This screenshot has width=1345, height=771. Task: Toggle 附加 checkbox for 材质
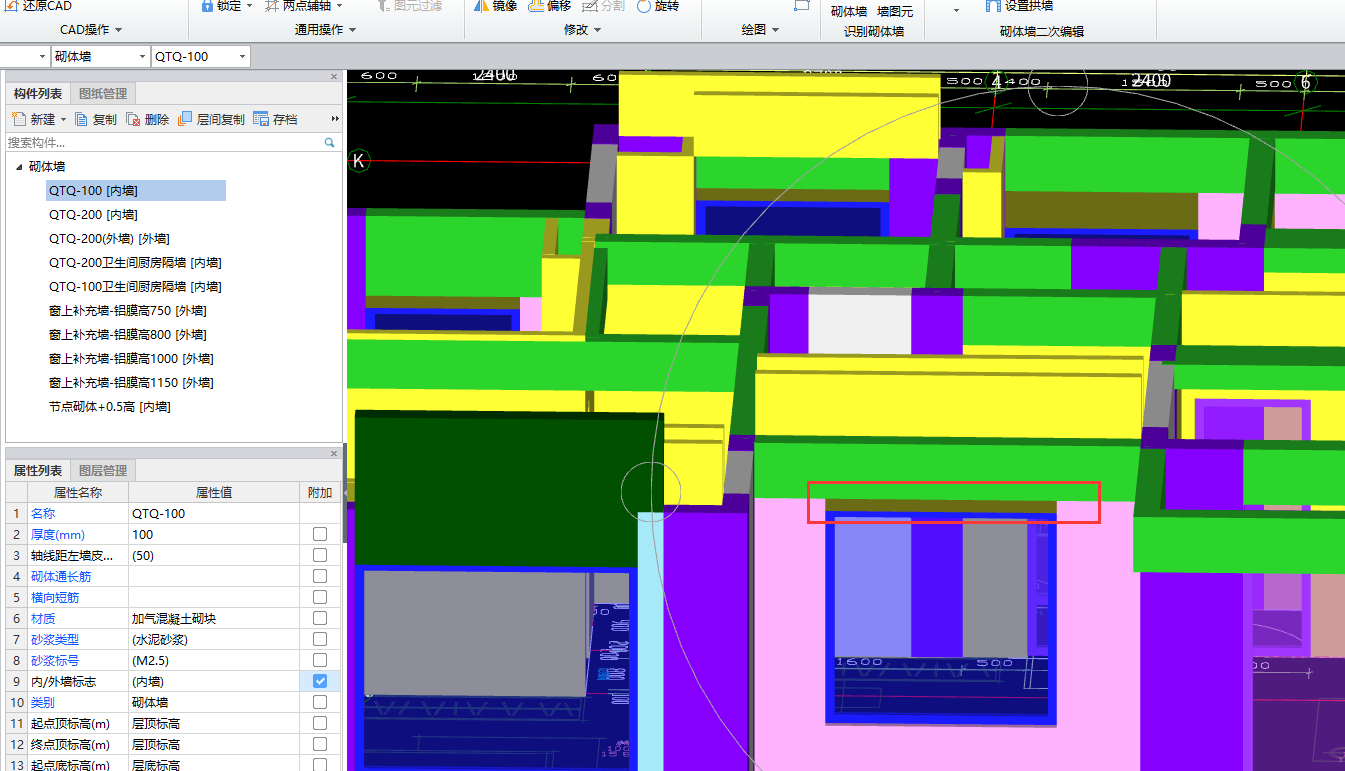tap(320, 618)
